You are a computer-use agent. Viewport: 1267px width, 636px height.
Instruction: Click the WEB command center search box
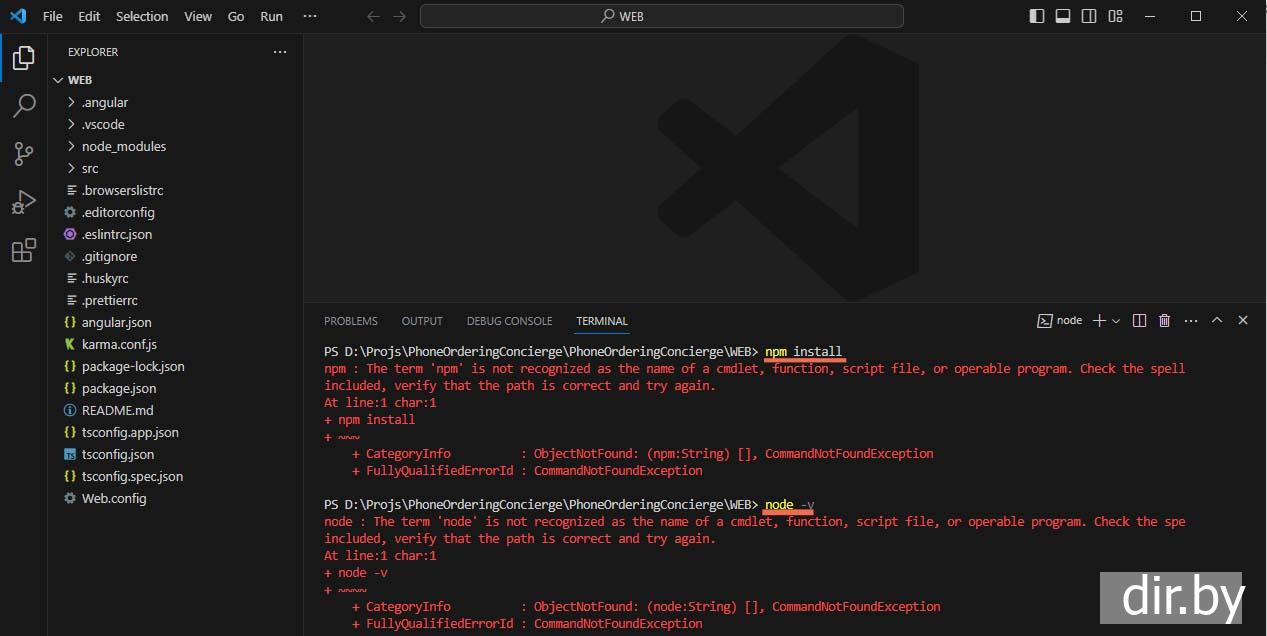[661, 16]
